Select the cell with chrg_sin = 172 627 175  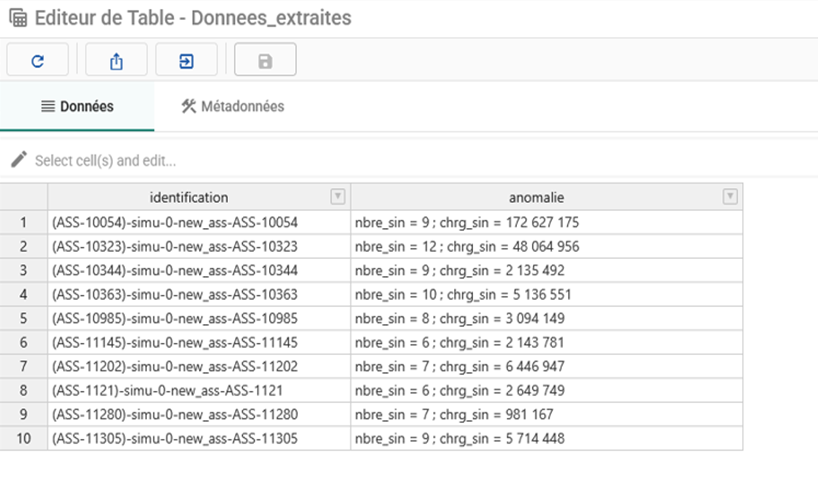[467, 222]
